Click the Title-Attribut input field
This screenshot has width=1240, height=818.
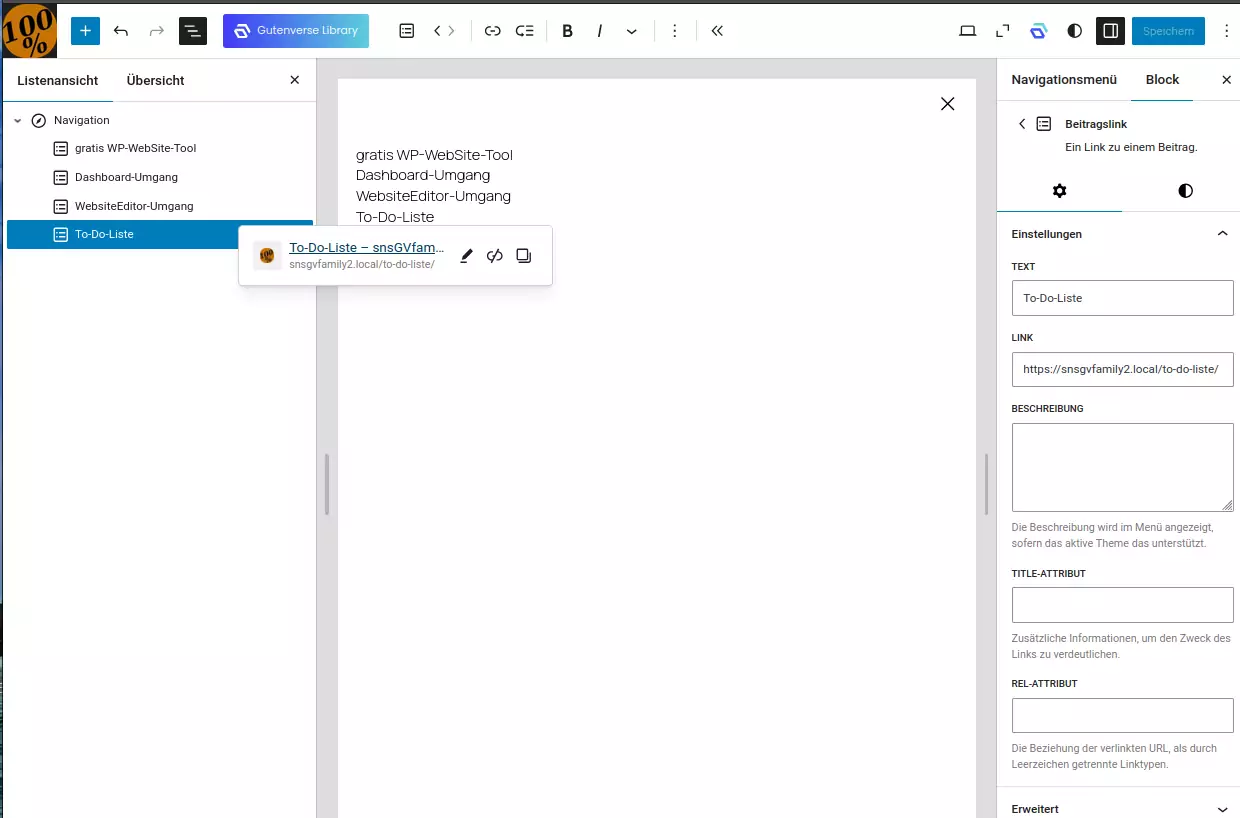tap(1123, 605)
